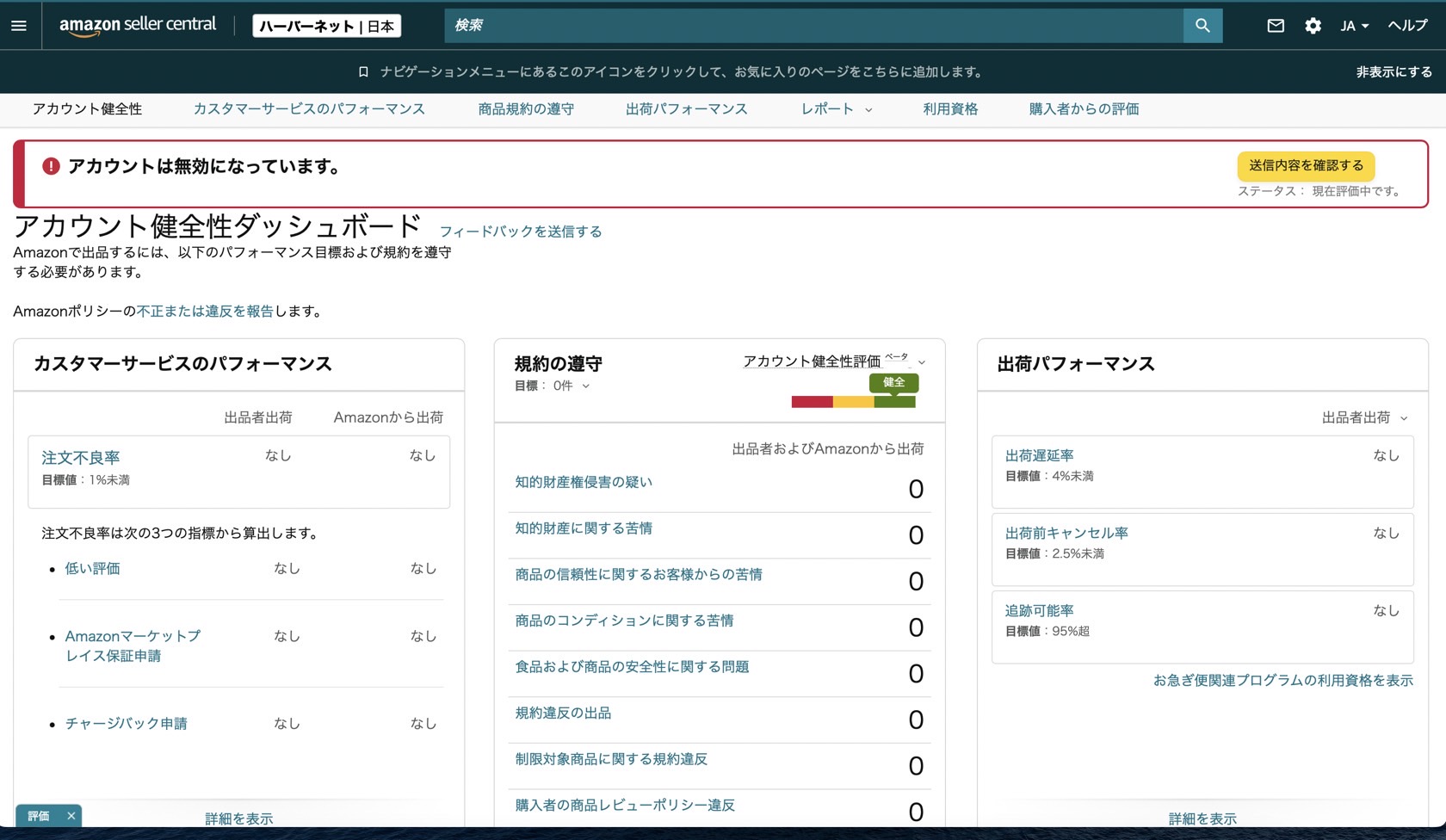Open the hamburger navigation menu

(x=19, y=26)
